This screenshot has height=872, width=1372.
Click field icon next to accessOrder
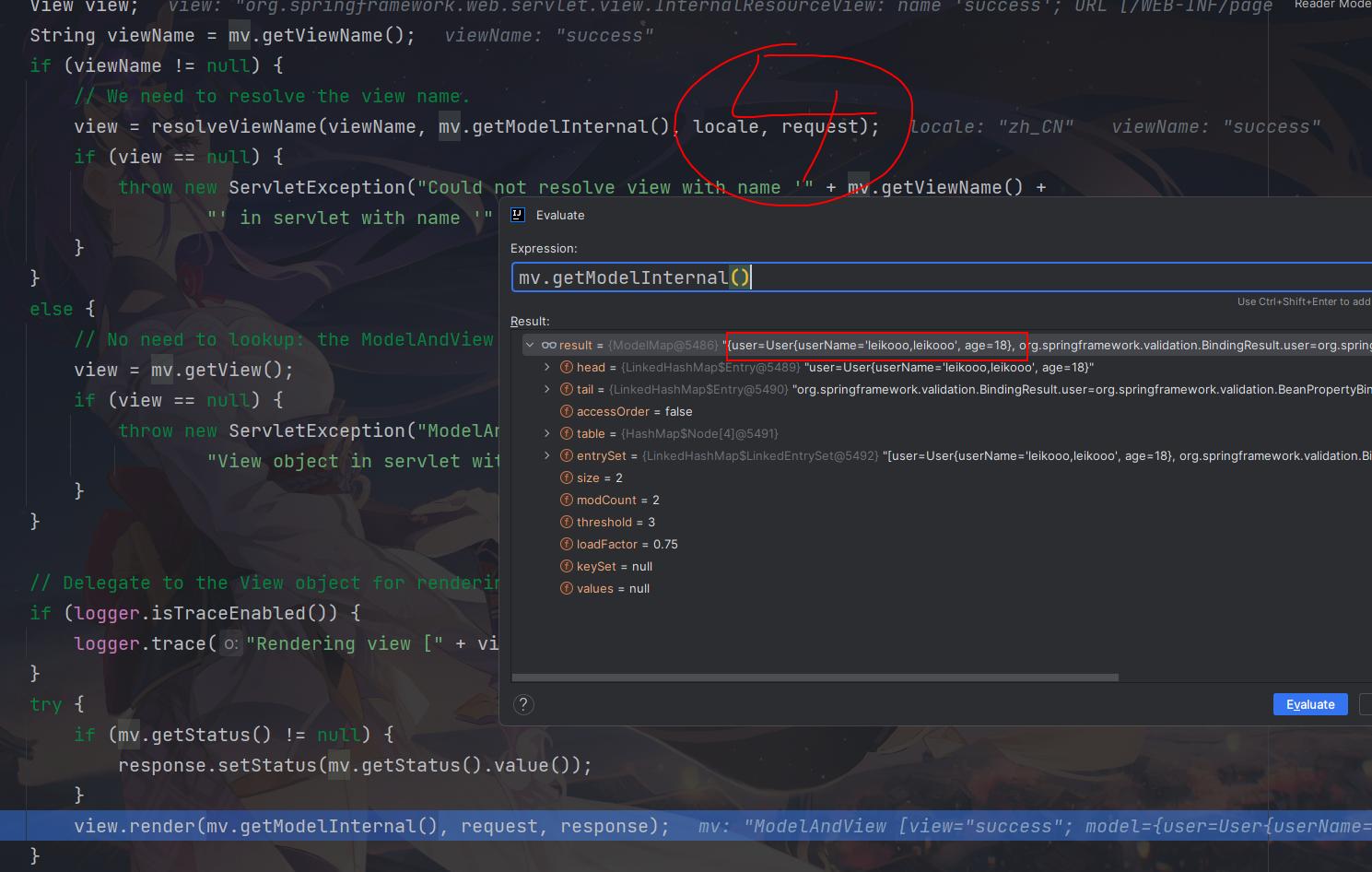[567, 412]
